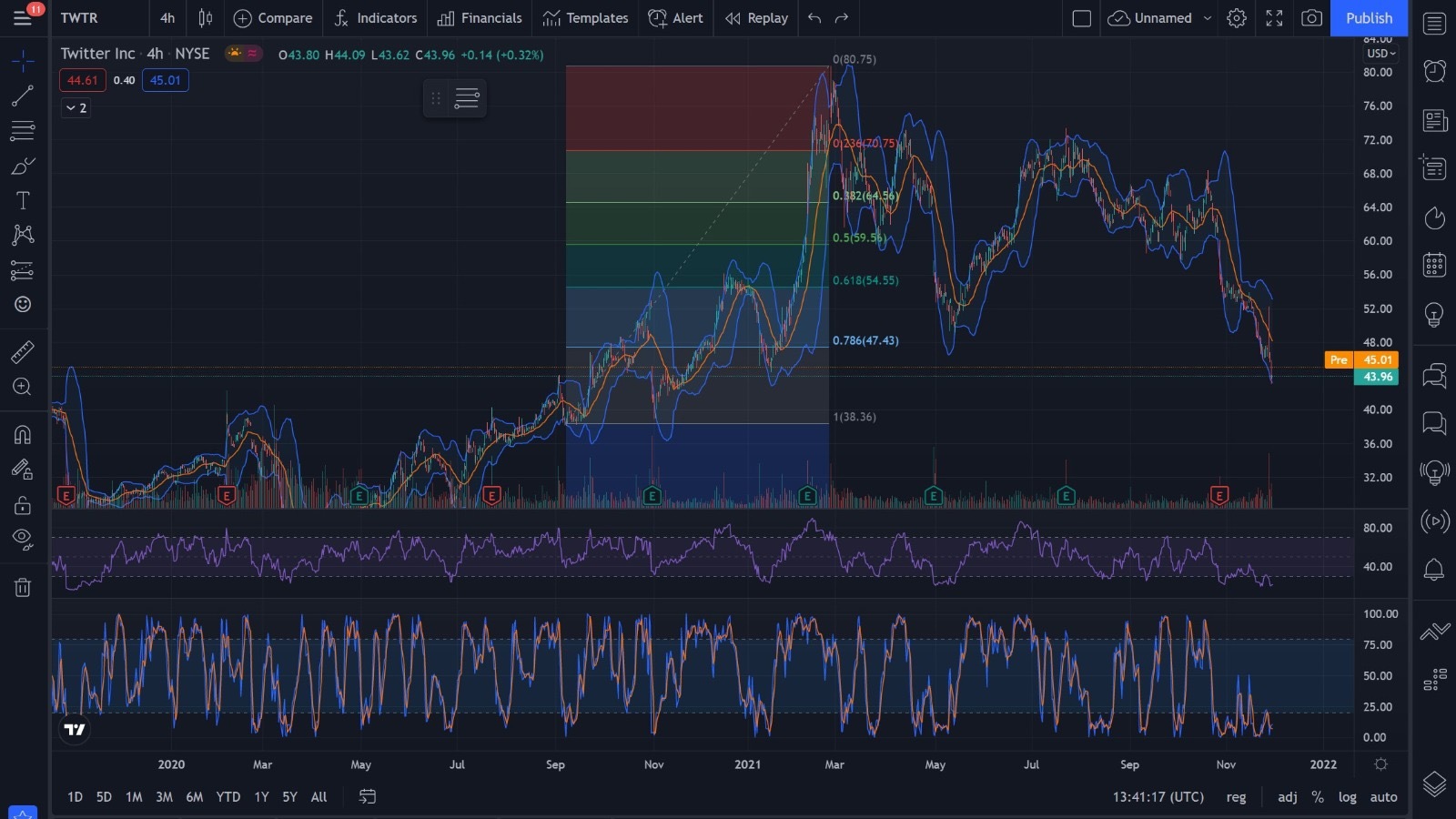This screenshot has width=1456, height=819.
Task: Create an Alert from toolbar
Action: point(675,17)
